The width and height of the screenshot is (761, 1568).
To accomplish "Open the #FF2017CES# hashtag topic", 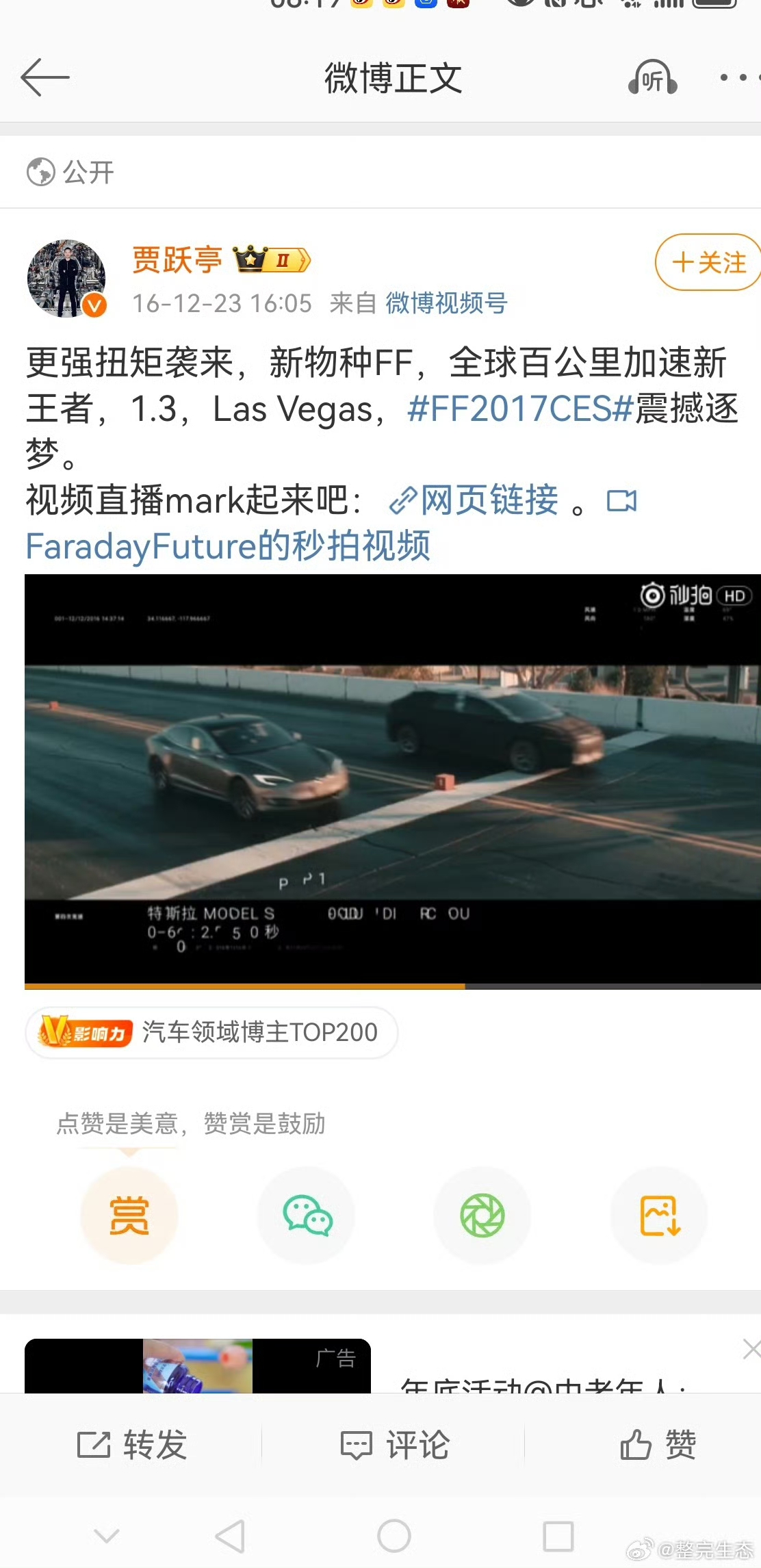I will coord(520,409).
